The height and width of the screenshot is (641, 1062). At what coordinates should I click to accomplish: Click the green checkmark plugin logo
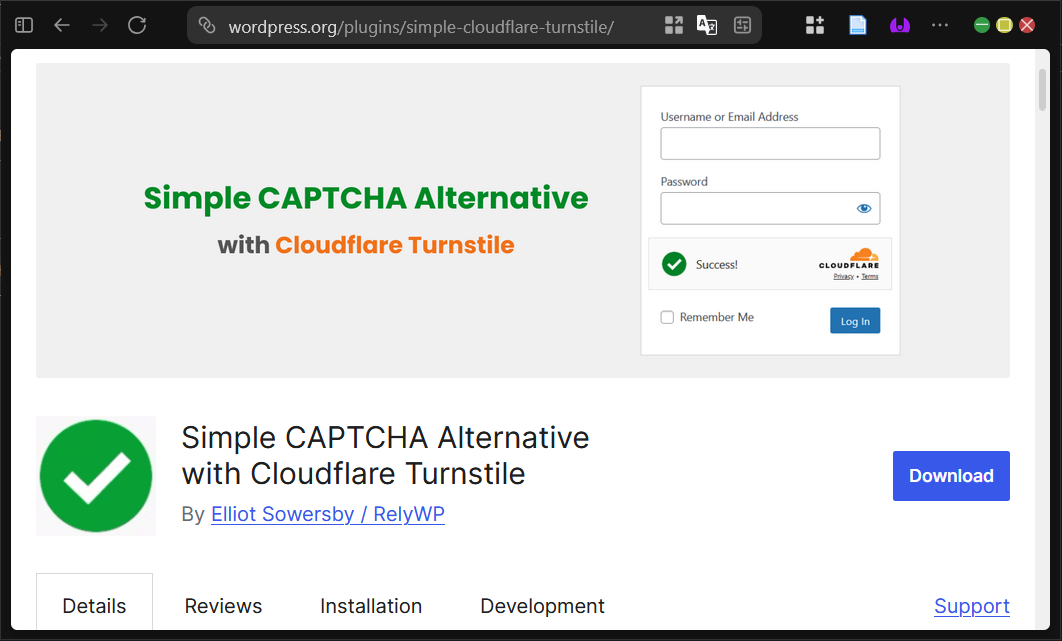(x=95, y=476)
